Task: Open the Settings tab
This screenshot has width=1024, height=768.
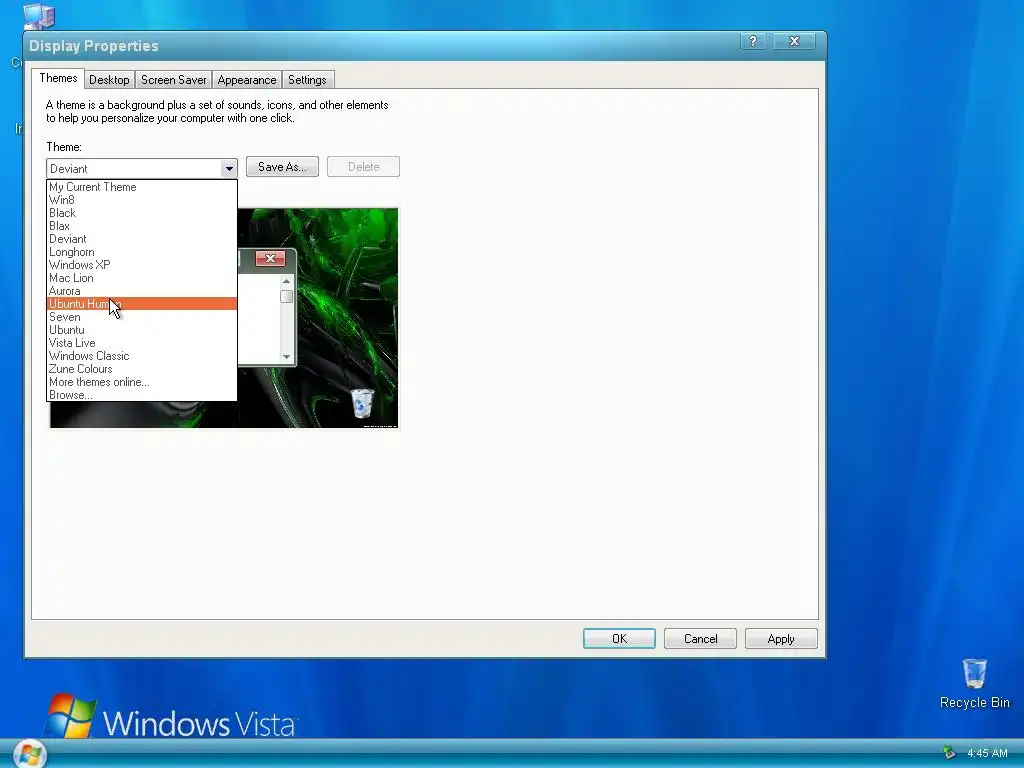Action: [x=307, y=80]
